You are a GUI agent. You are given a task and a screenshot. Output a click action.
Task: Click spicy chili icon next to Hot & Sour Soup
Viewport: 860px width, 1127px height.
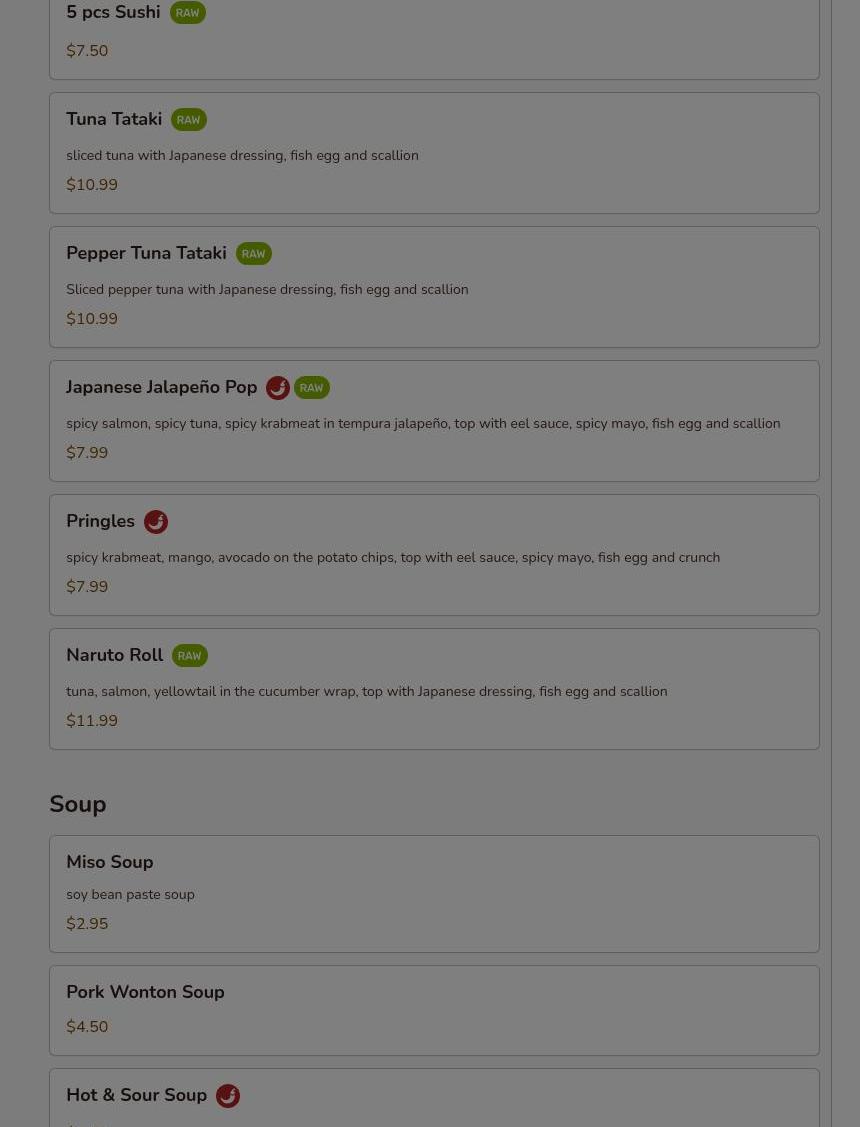coord(228,1095)
